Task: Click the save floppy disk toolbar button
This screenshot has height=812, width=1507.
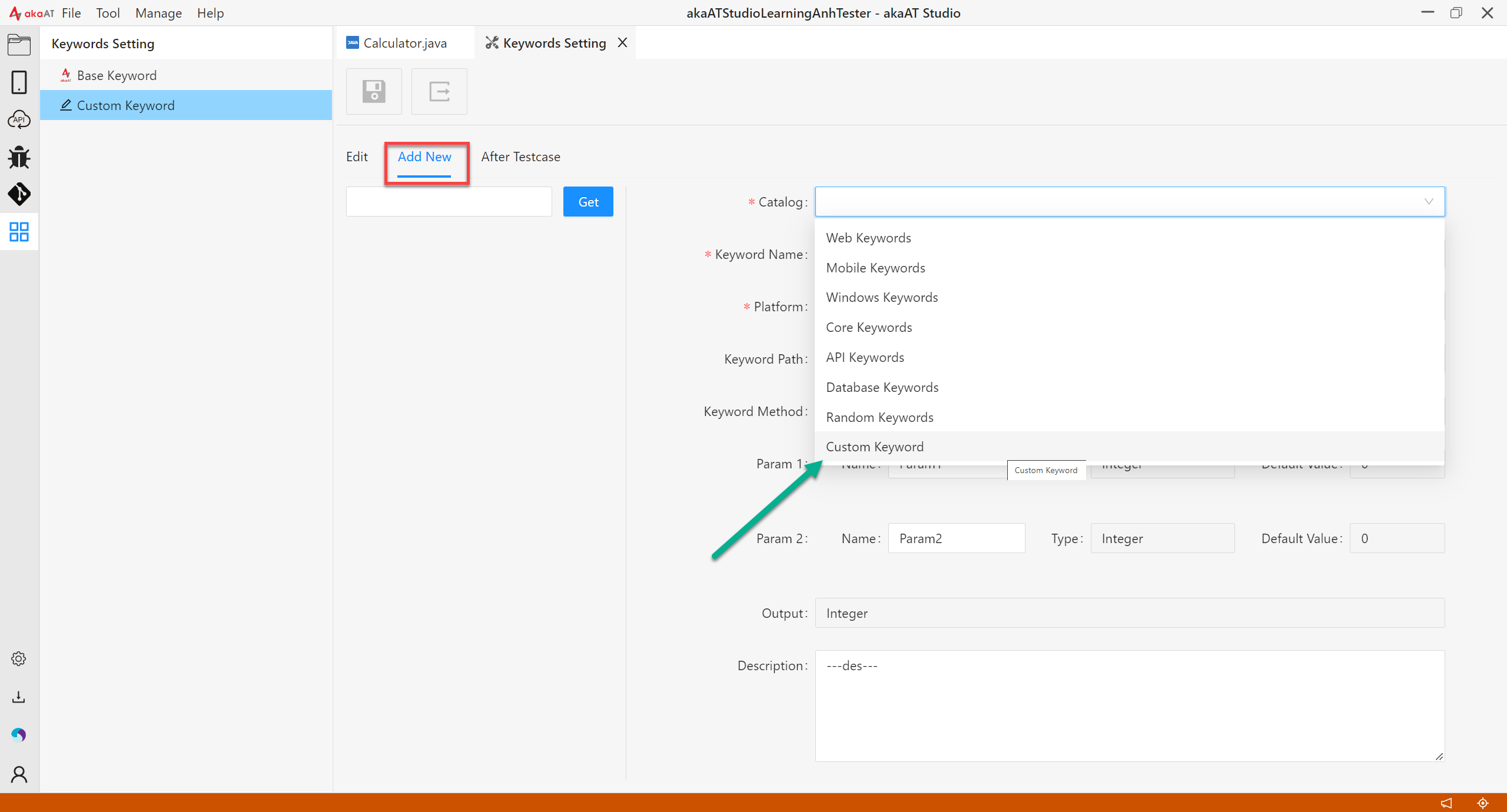Action: click(374, 91)
